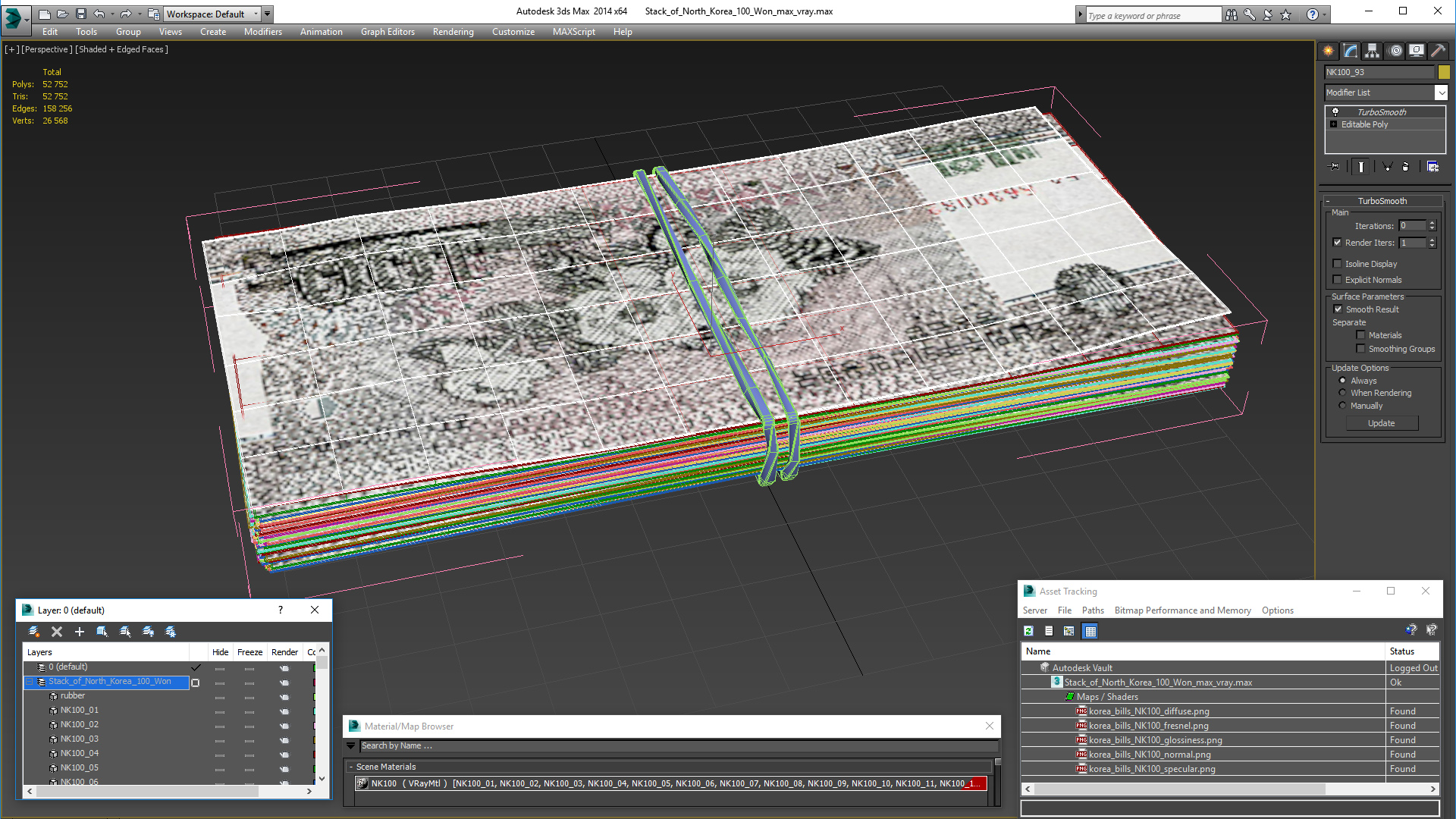Image resolution: width=1456 pixels, height=819 pixels.
Task: Open the Rendering menu
Action: [453, 32]
